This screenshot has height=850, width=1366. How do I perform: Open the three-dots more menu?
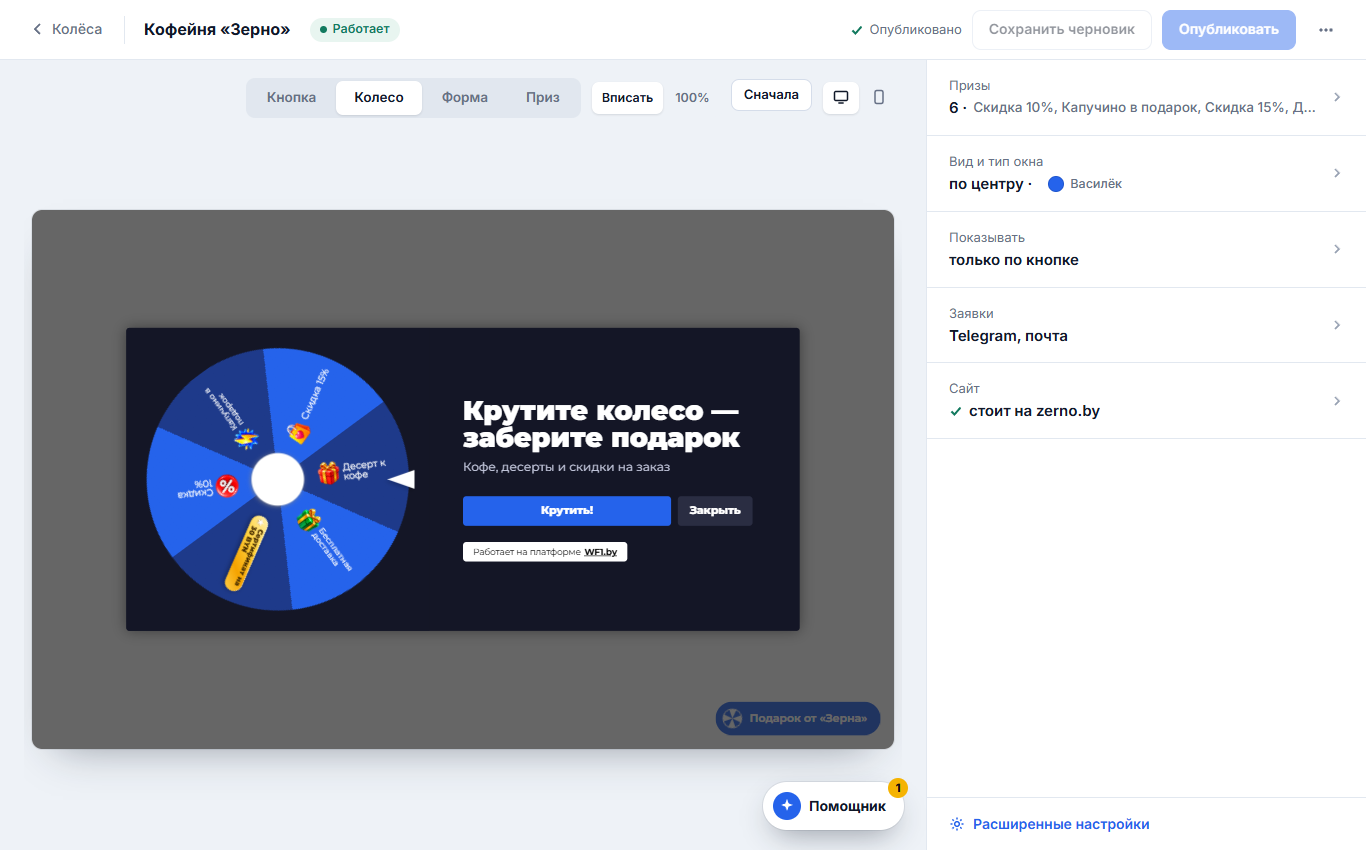click(x=1326, y=29)
